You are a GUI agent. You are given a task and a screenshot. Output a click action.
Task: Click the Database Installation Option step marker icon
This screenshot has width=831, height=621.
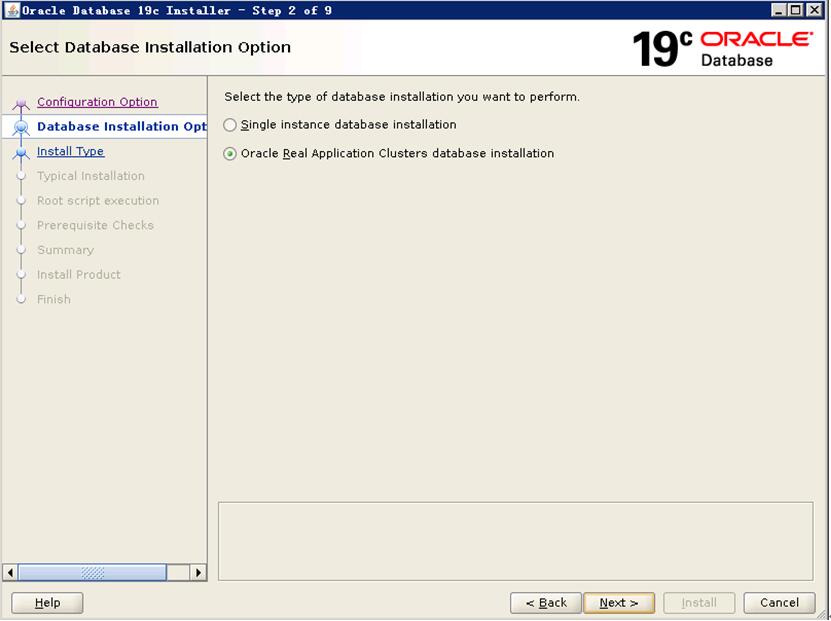(21, 127)
